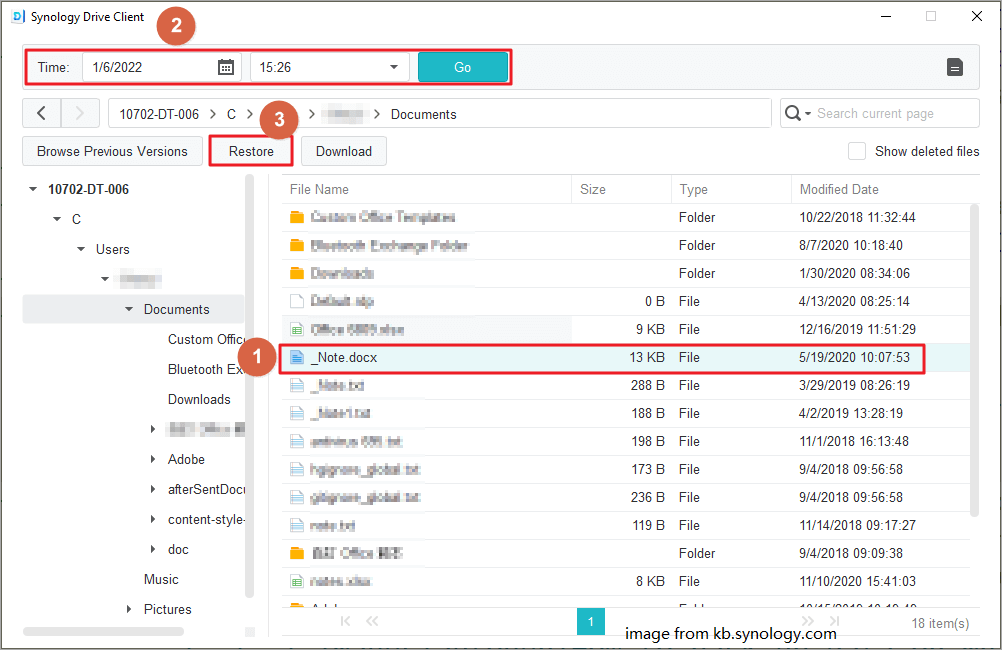This screenshot has height=650, width=1002.
Task: Select the row modified 11/10/2020 15:41:03
Action: pyautogui.click(x=626, y=582)
